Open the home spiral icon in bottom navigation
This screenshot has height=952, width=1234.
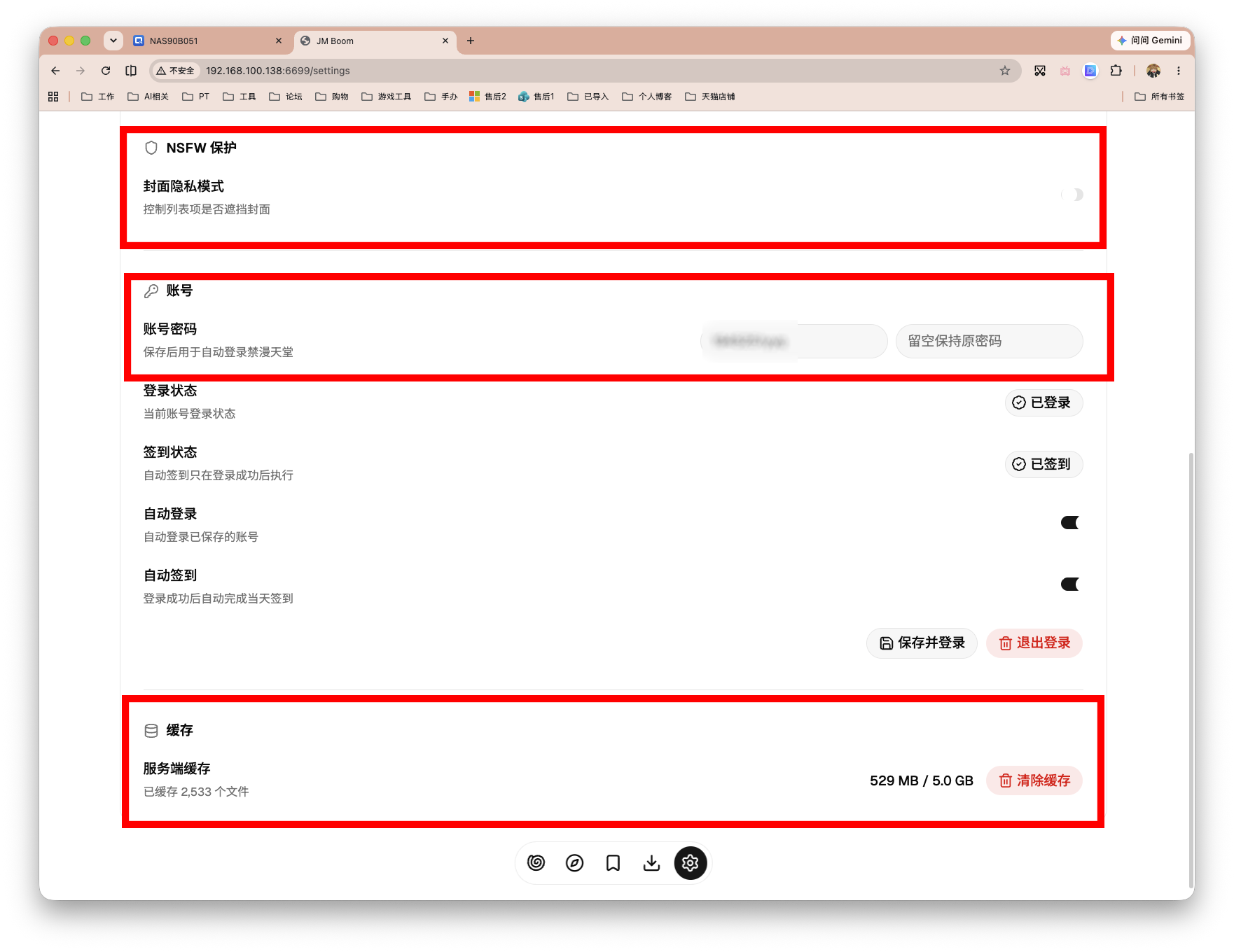536,863
